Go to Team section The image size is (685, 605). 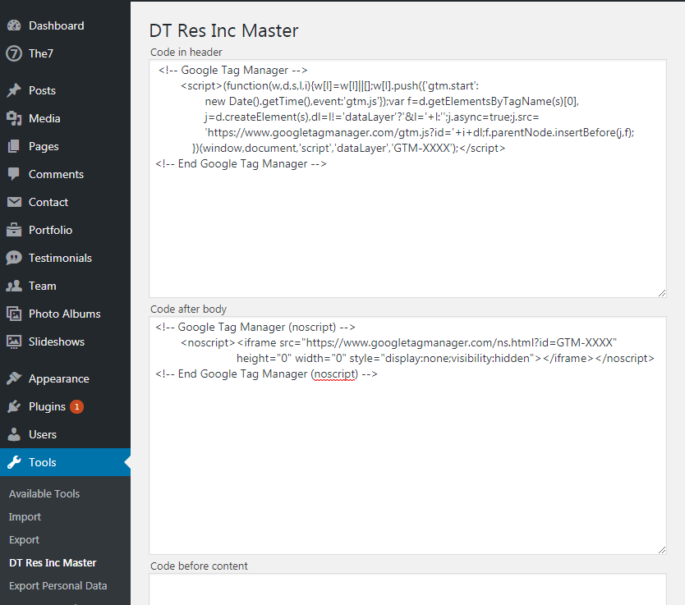click(42, 286)
